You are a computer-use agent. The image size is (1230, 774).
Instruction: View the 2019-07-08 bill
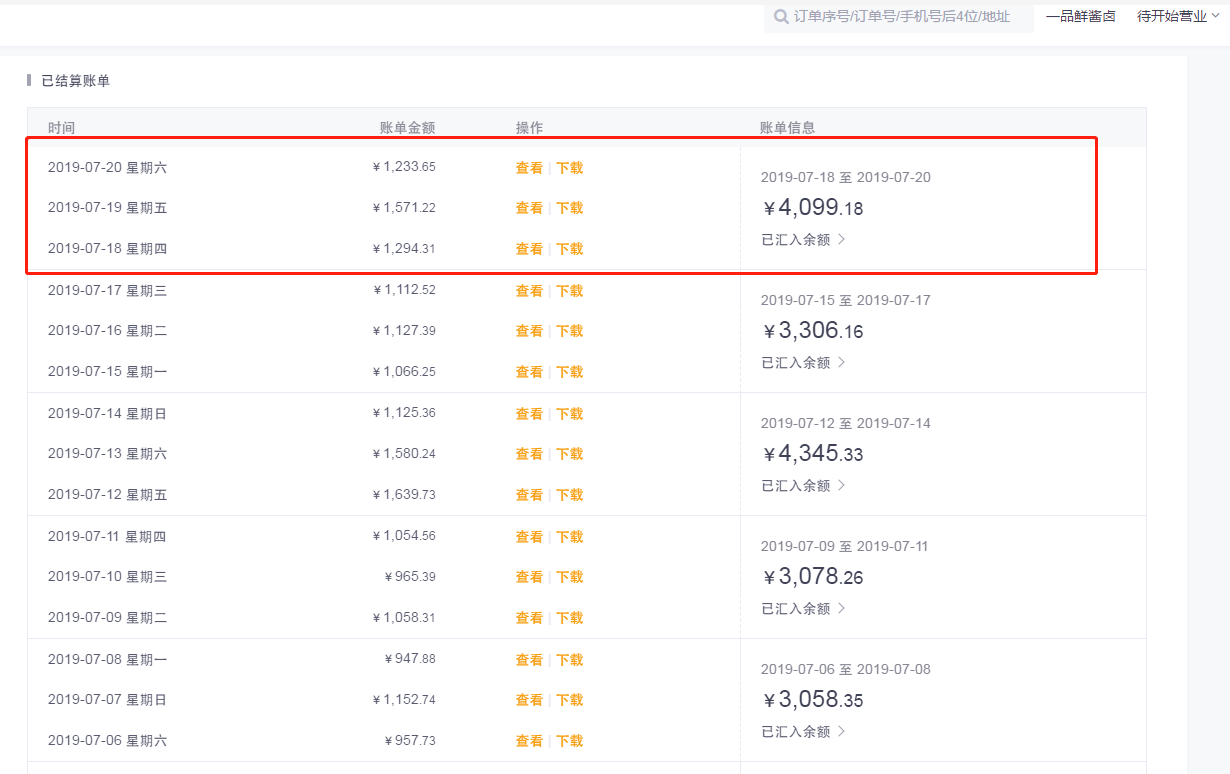coord(529,660)
